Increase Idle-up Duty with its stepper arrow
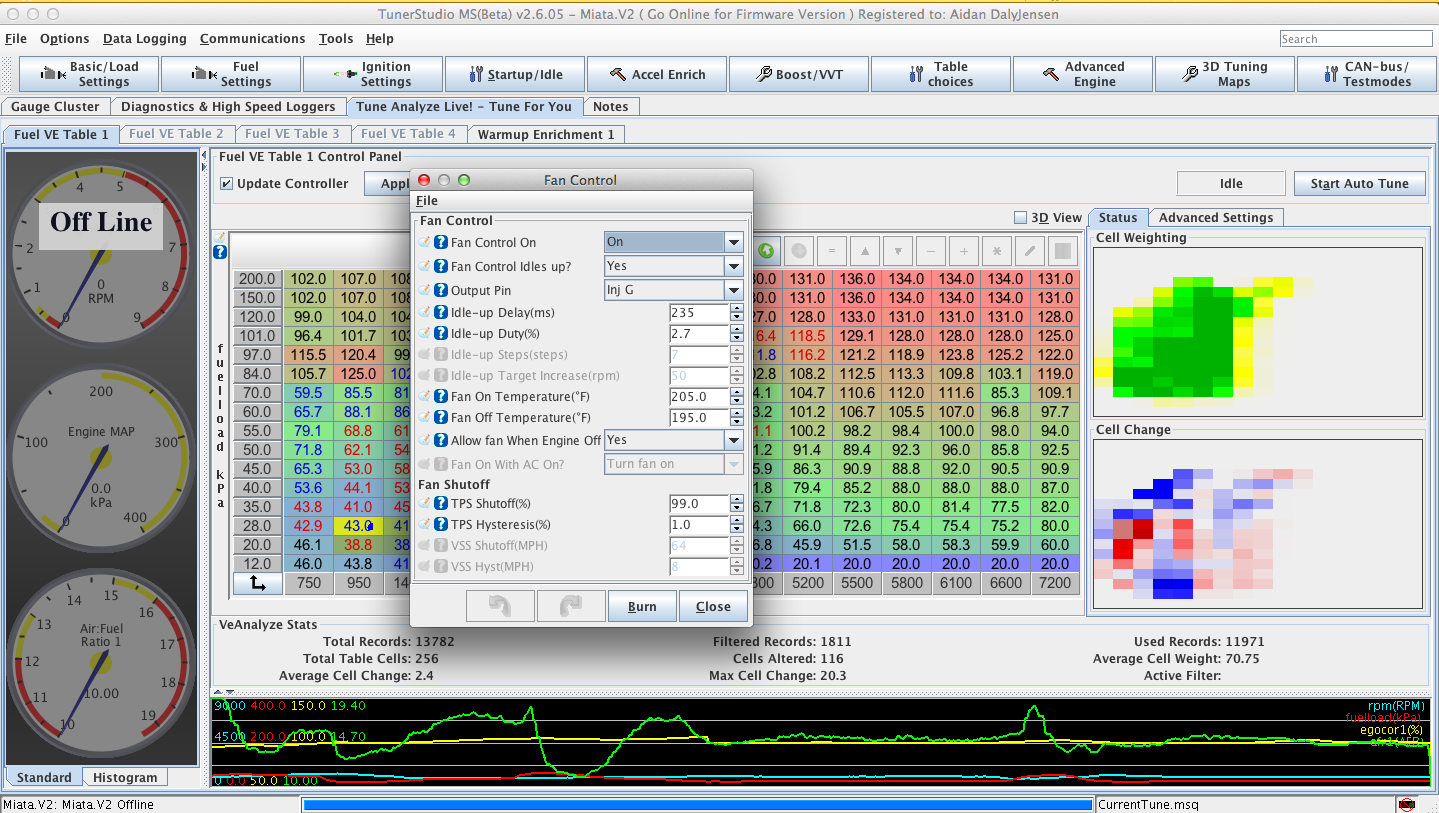This screenshot has height=813, width=1439. [x=737, y=329]
